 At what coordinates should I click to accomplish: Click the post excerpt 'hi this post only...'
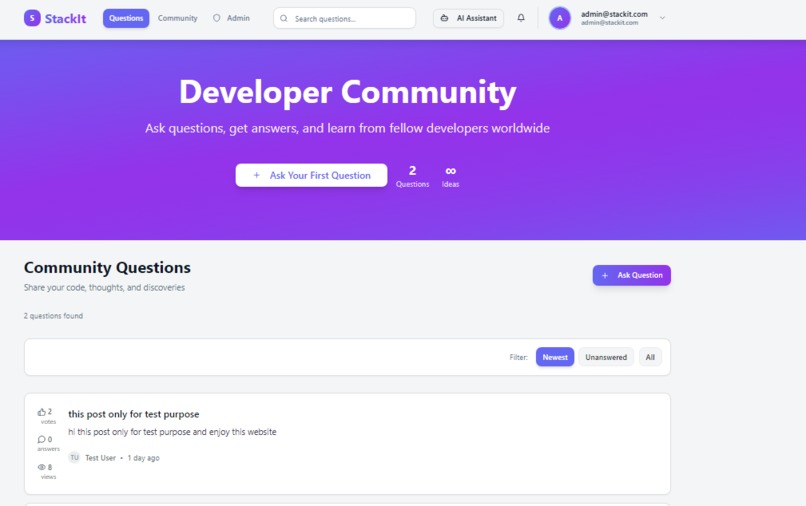[172, 432]
